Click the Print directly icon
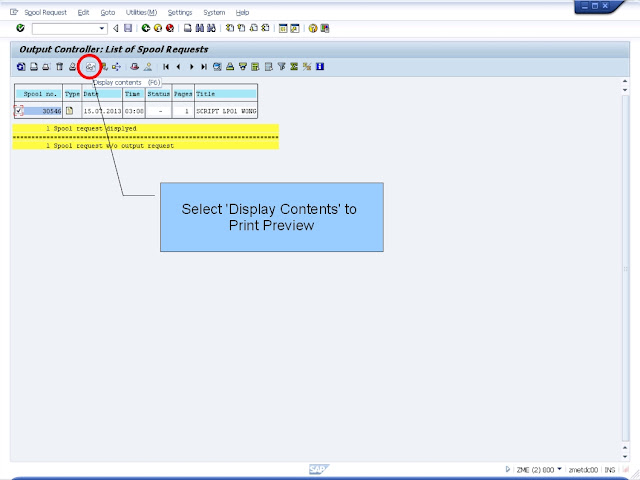 pyautogui.click(x=34, y=67)
